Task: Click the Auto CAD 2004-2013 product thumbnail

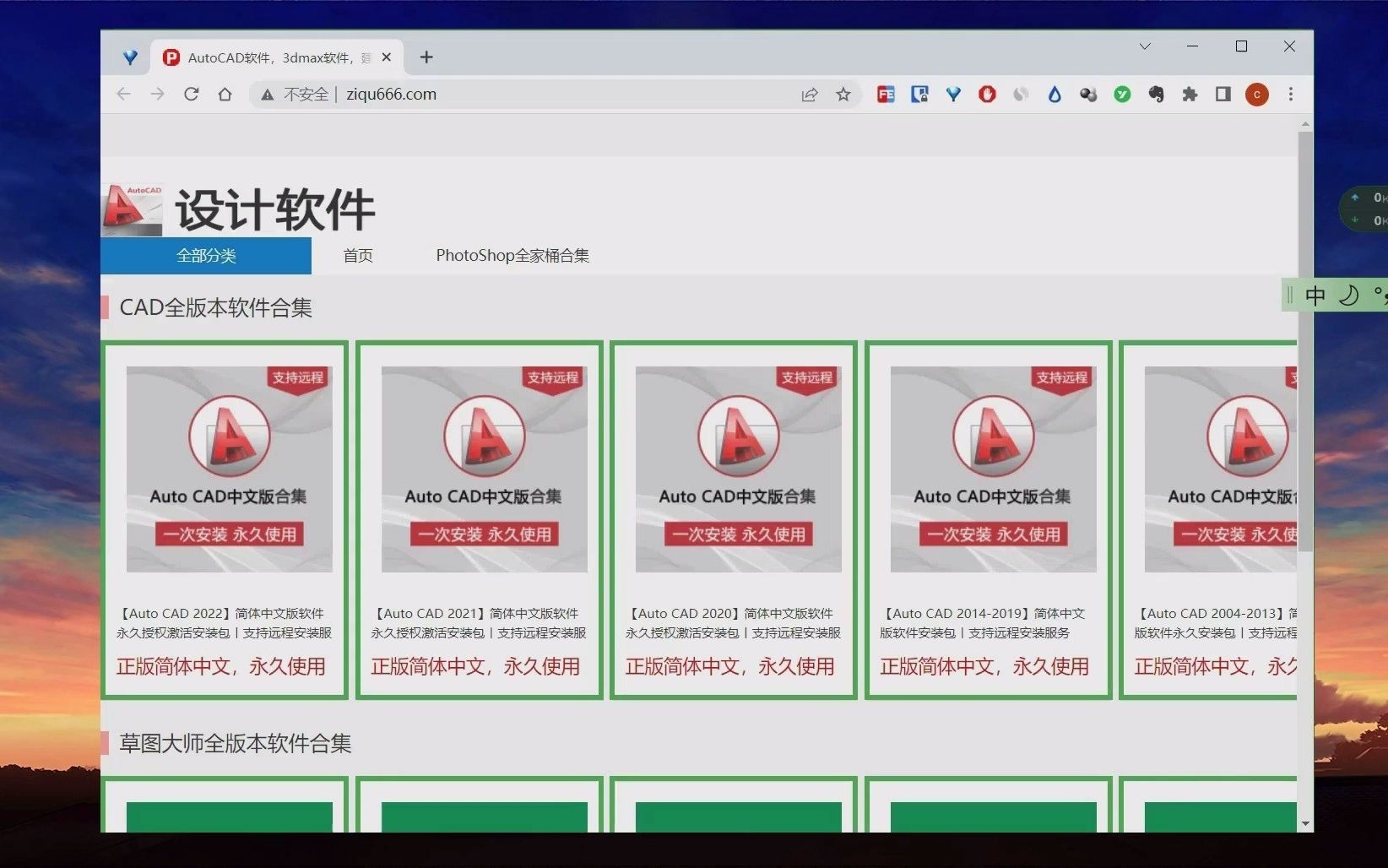Action: coord(1221,469)
